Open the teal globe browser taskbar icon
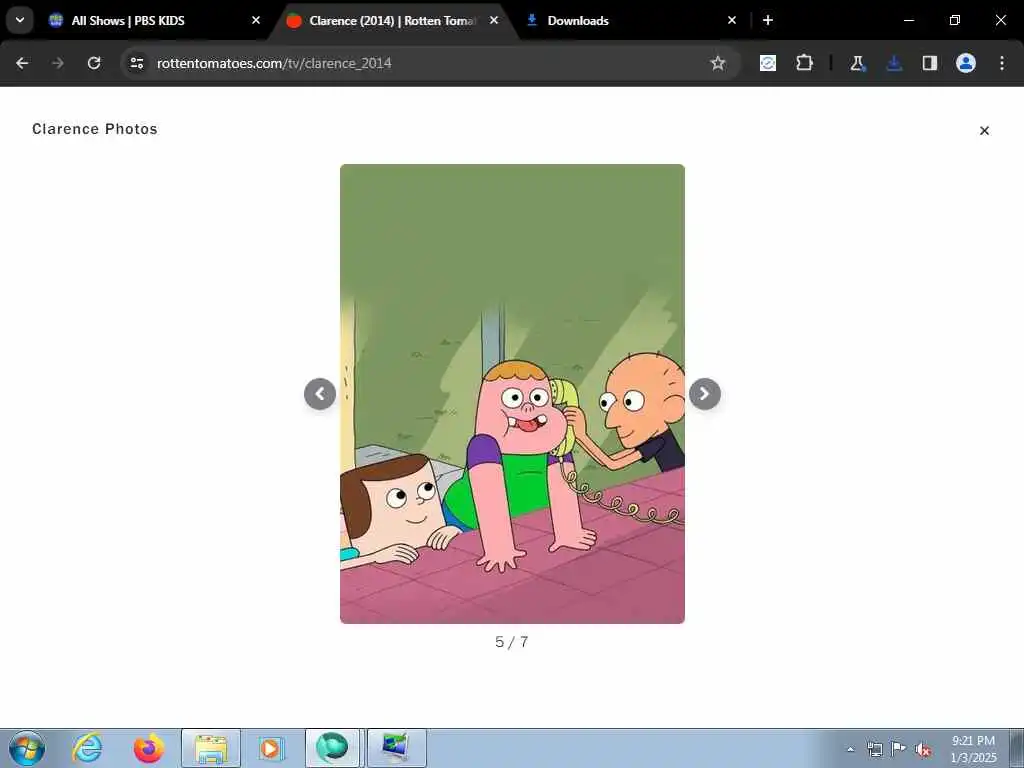This screenshot has height=768, width=1024. pos(332,748)
